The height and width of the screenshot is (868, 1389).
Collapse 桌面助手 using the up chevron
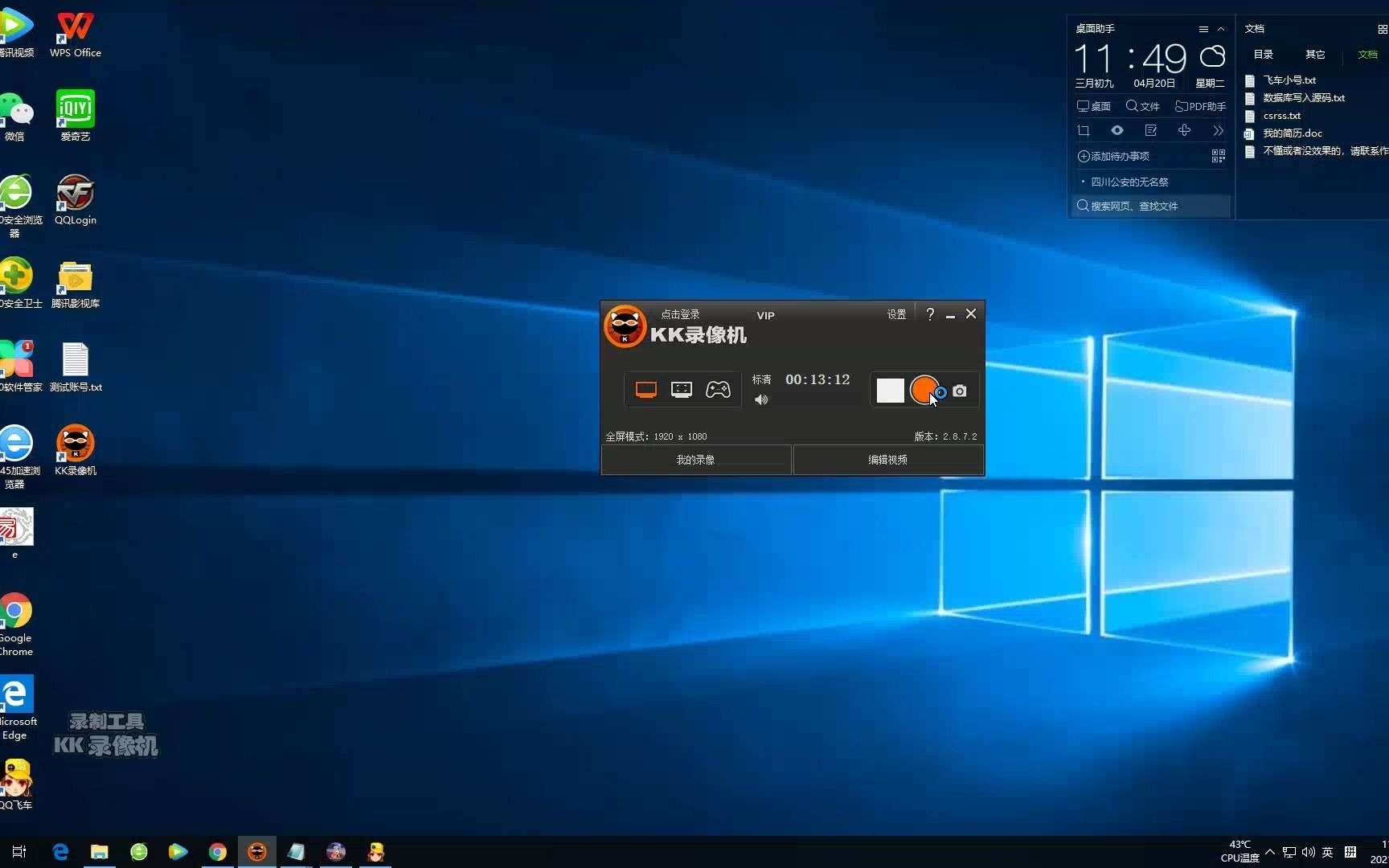(1220, 28)
